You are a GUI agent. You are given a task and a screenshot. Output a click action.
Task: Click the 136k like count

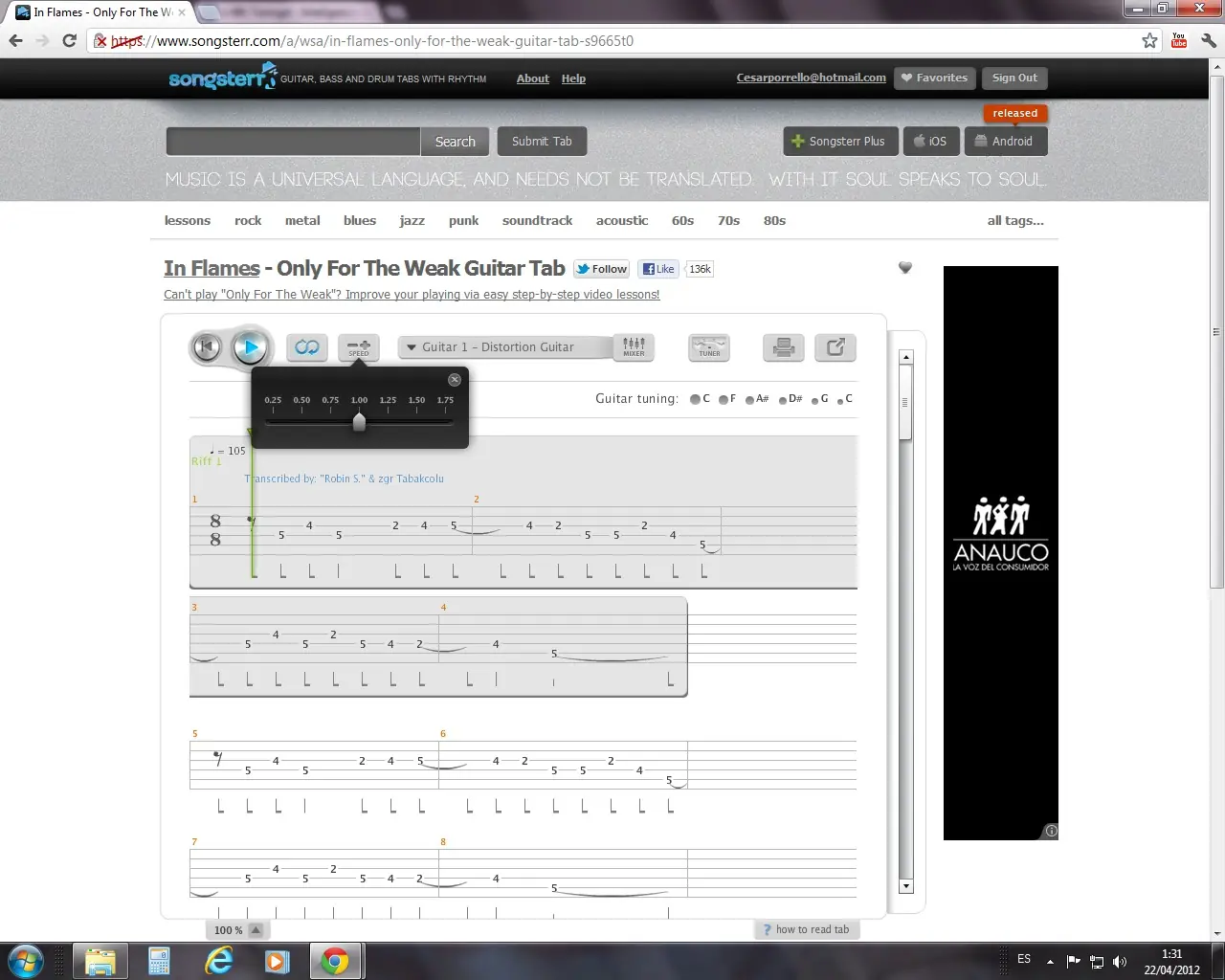click(x=700, y=269)
